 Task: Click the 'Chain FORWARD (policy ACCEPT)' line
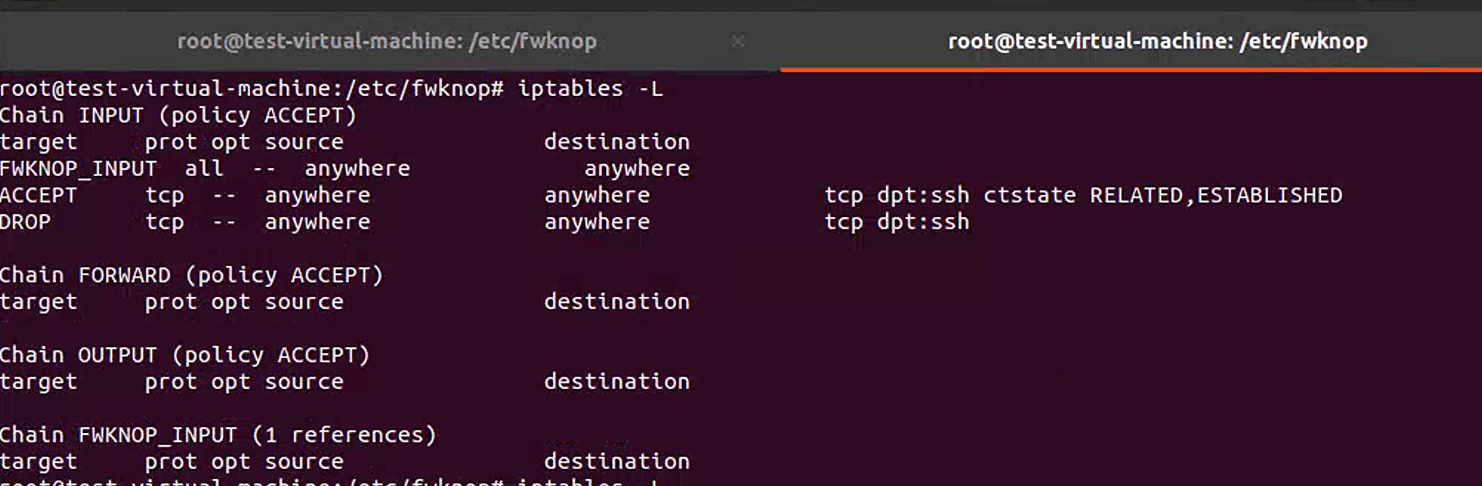point(191,275)
